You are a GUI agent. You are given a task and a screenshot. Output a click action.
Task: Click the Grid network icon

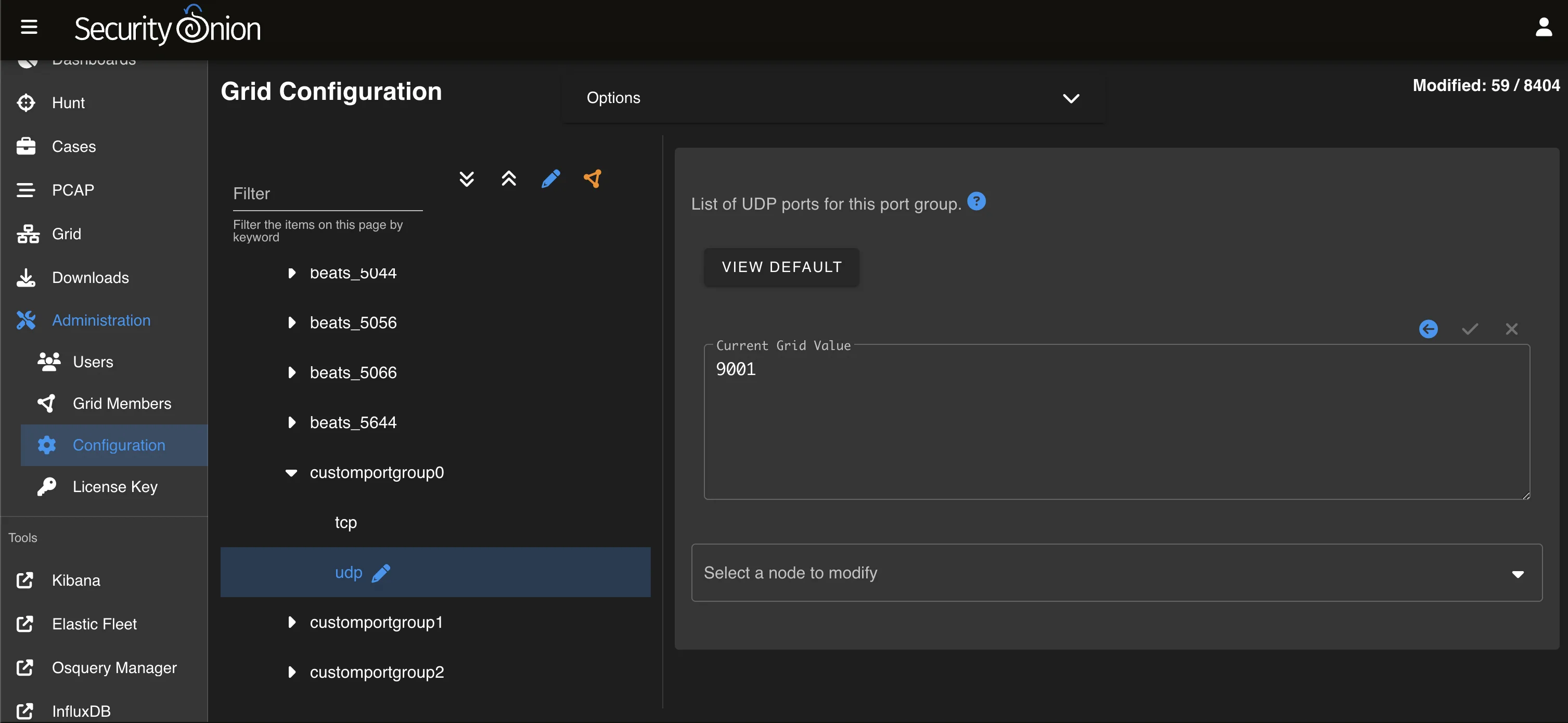28,234
